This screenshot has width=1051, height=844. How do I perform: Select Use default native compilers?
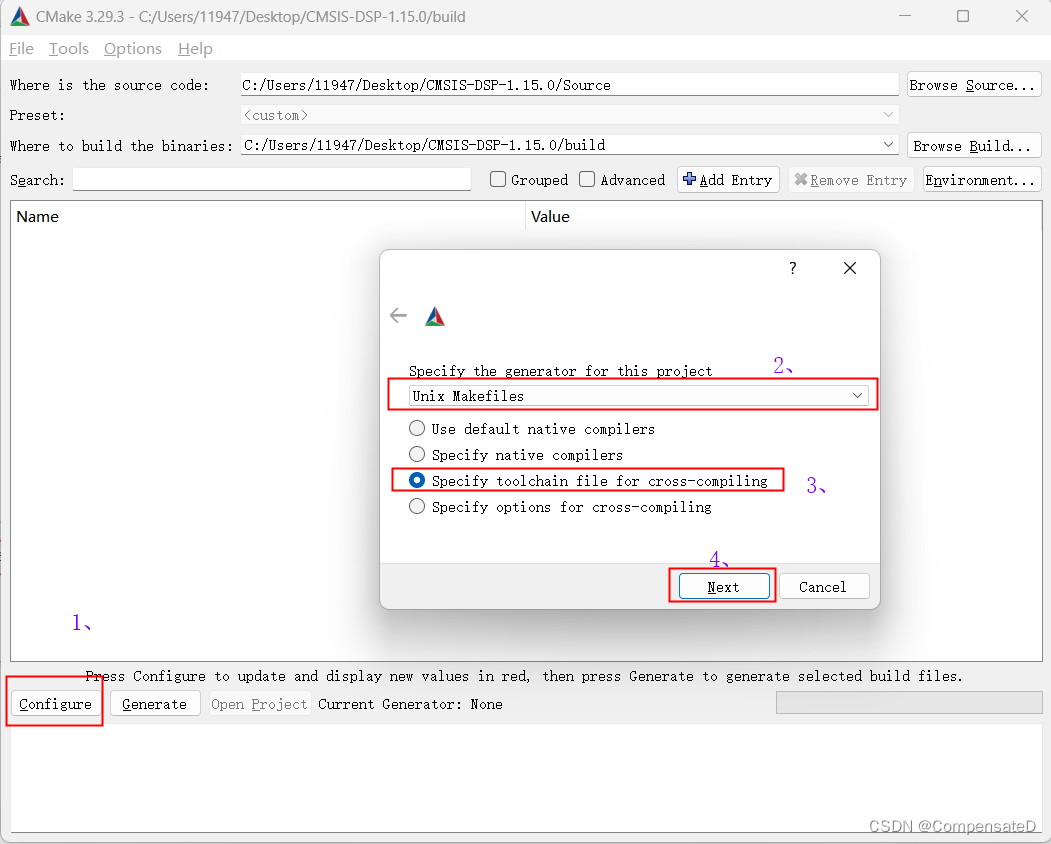tap(417, 428)
